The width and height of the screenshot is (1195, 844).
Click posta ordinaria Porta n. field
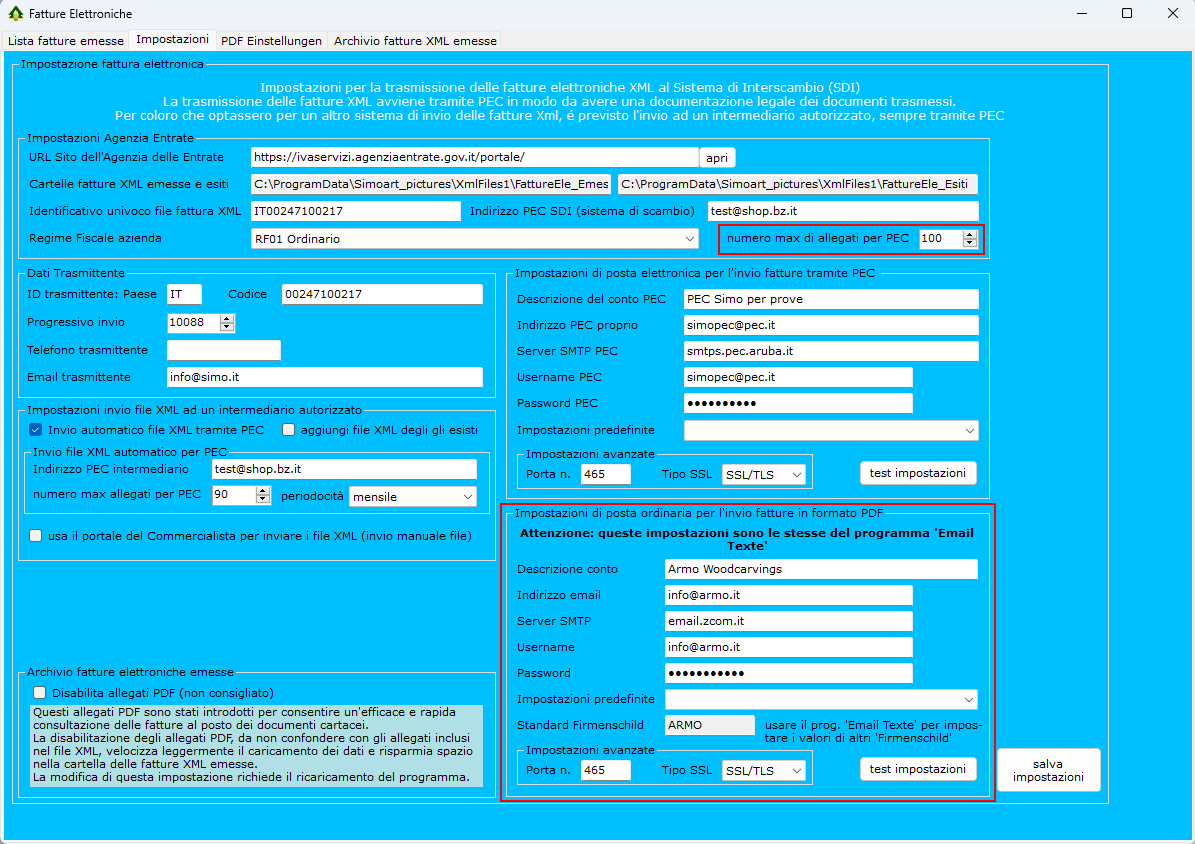point(606,770)
